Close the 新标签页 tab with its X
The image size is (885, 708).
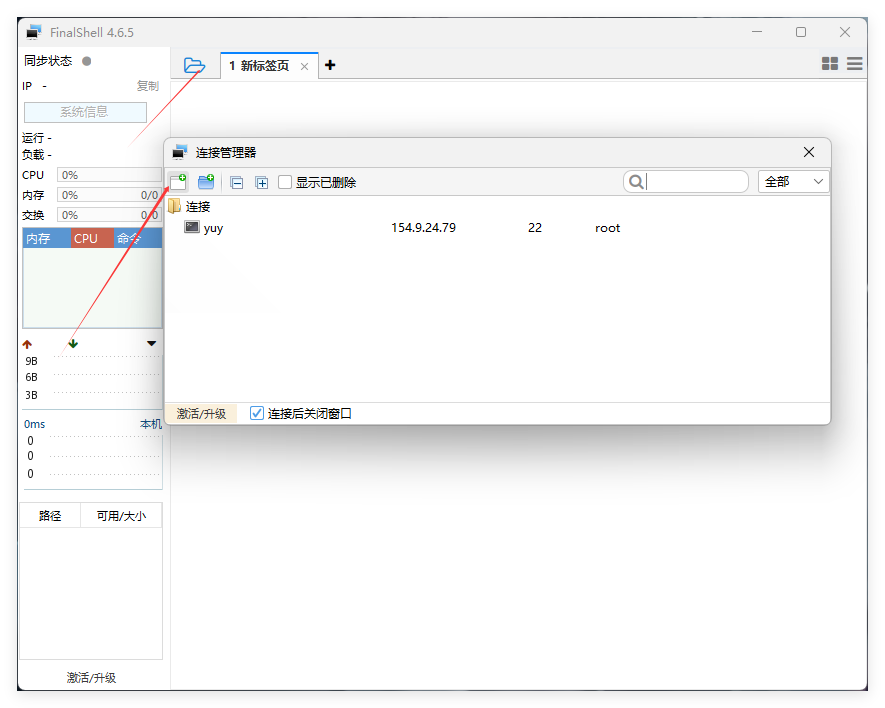pyautogui.click(x=305, y=66)
